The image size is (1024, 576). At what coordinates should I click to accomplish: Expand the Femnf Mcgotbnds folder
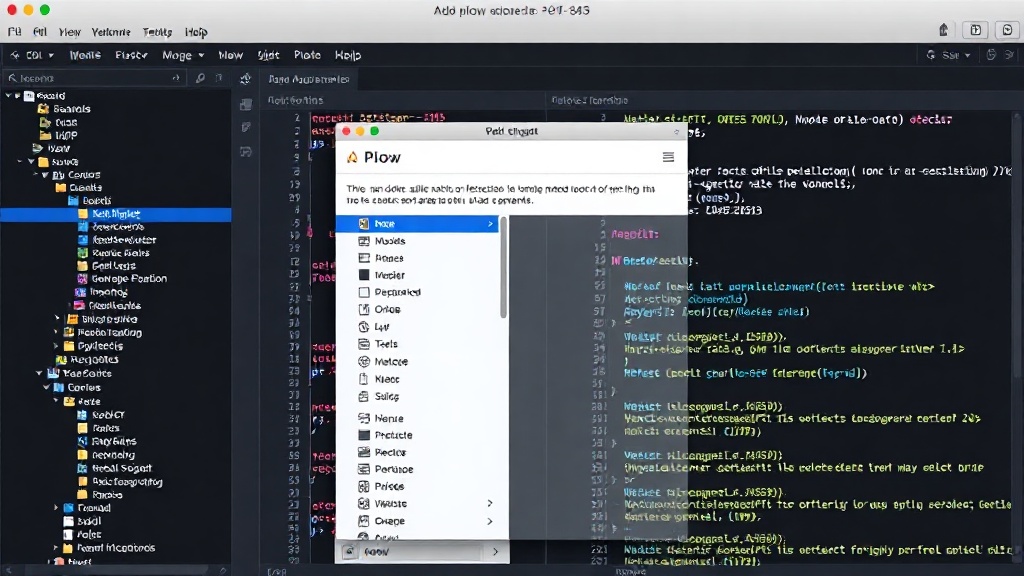tap(56, 548)
